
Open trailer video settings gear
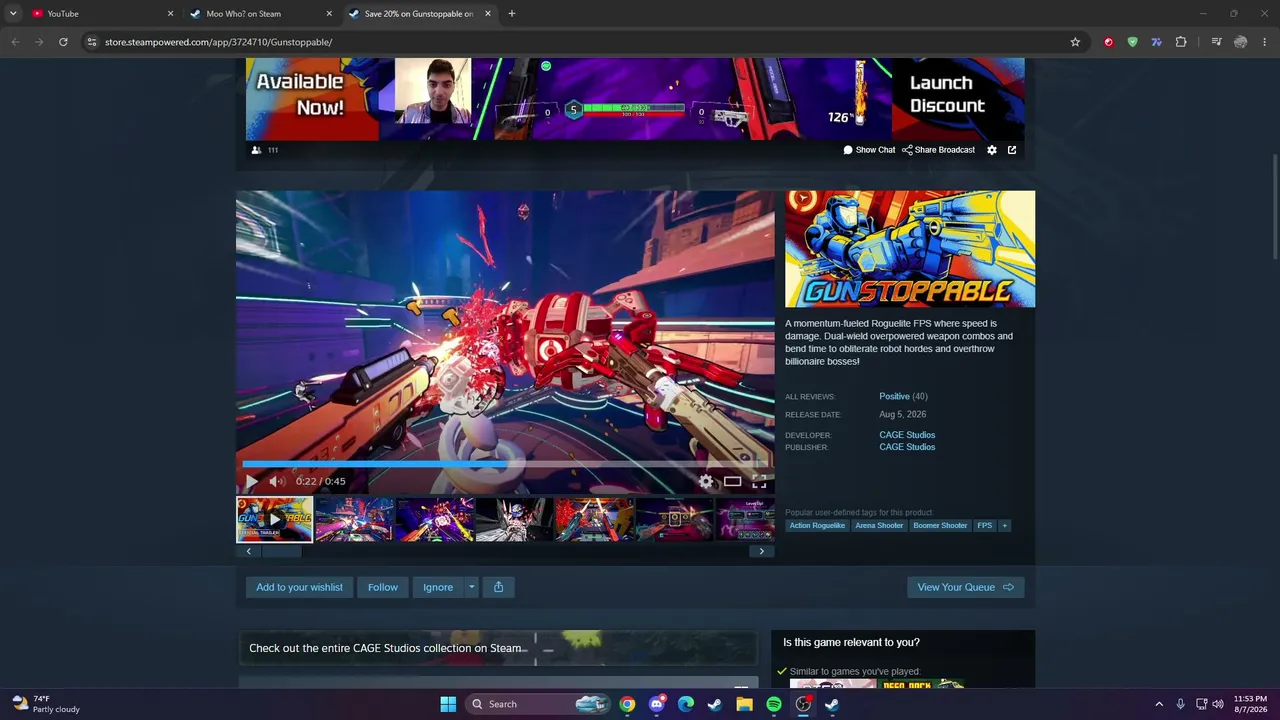[x=706, y=481]
